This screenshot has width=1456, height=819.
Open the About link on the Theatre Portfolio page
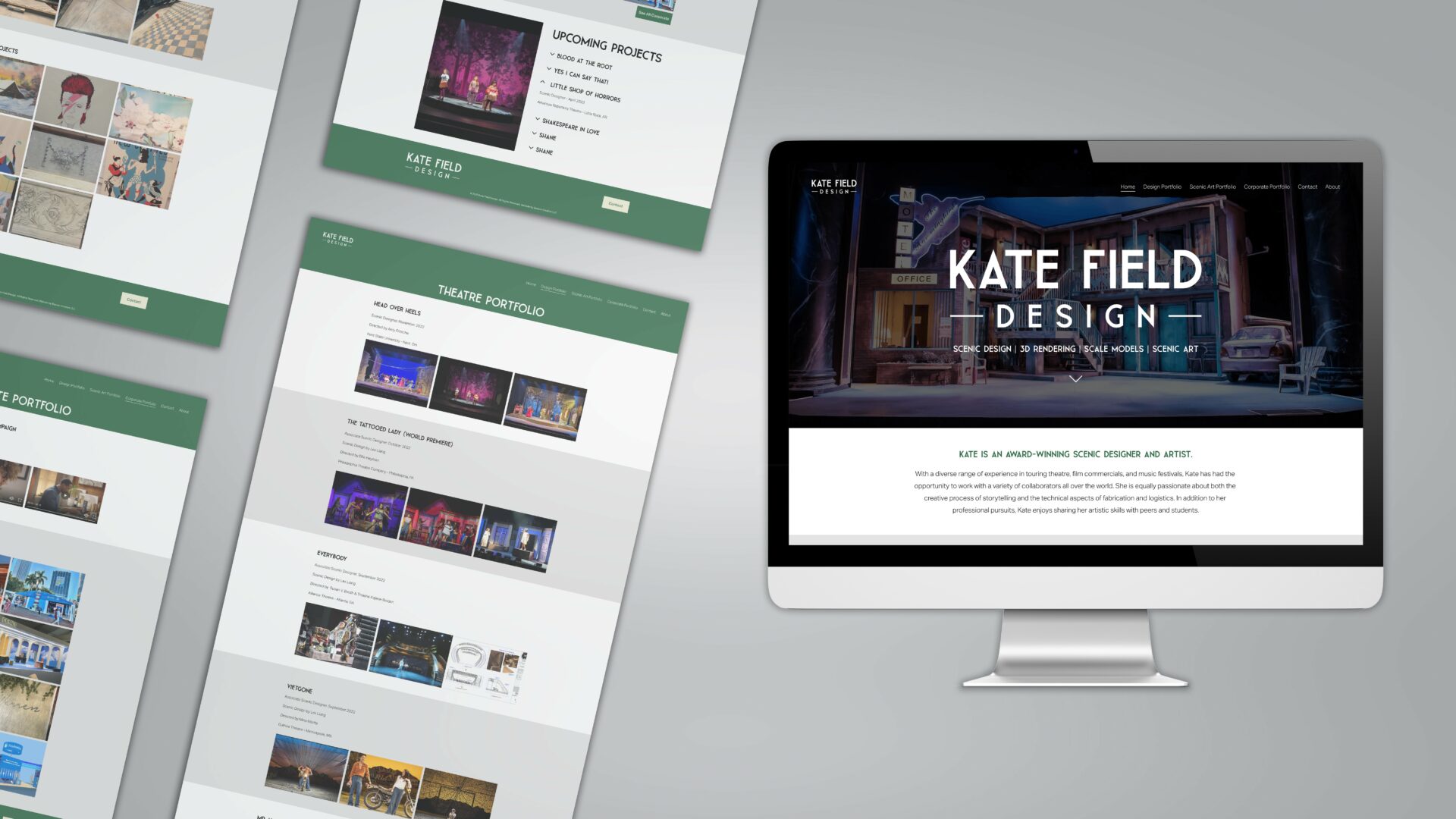pos(665,314)
